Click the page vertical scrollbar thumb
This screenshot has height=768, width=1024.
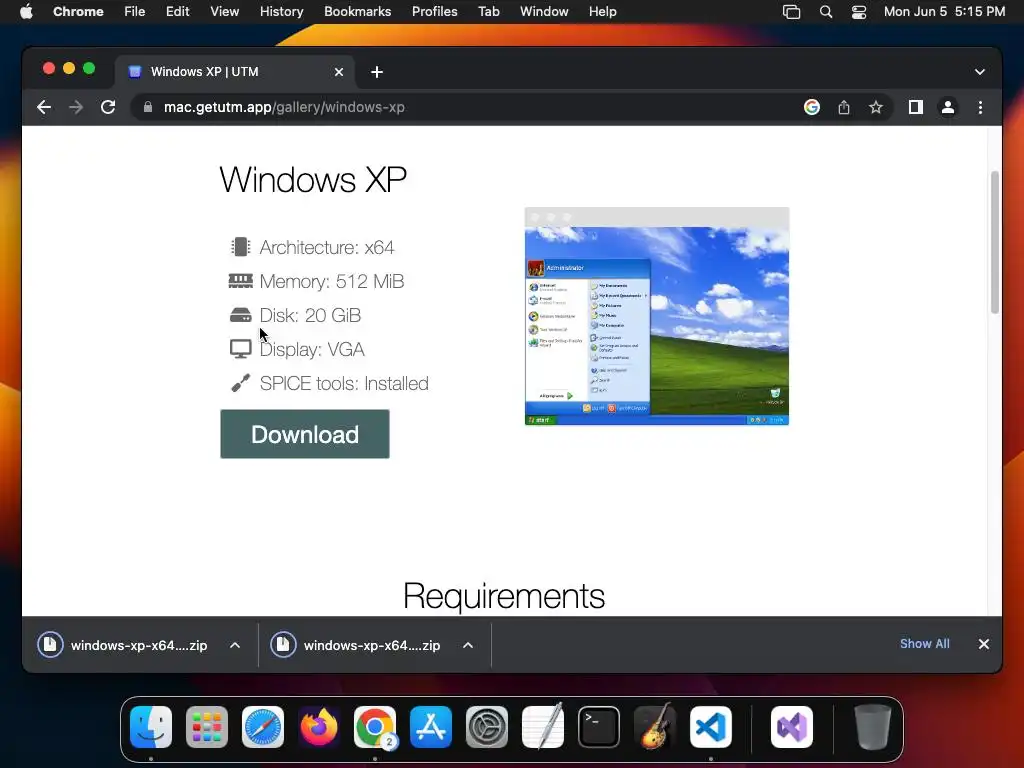pos(995,242)
